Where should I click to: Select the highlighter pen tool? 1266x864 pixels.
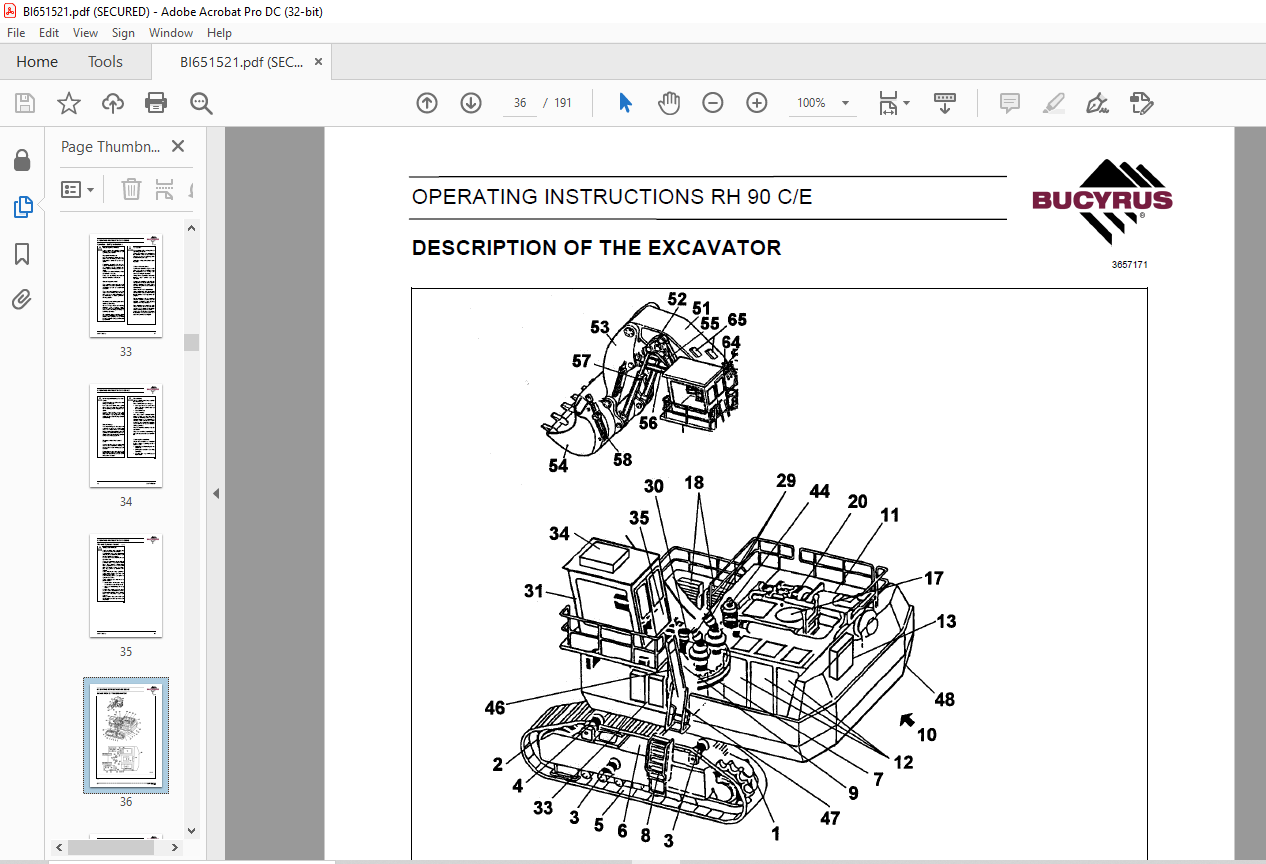pos(1054,103)
